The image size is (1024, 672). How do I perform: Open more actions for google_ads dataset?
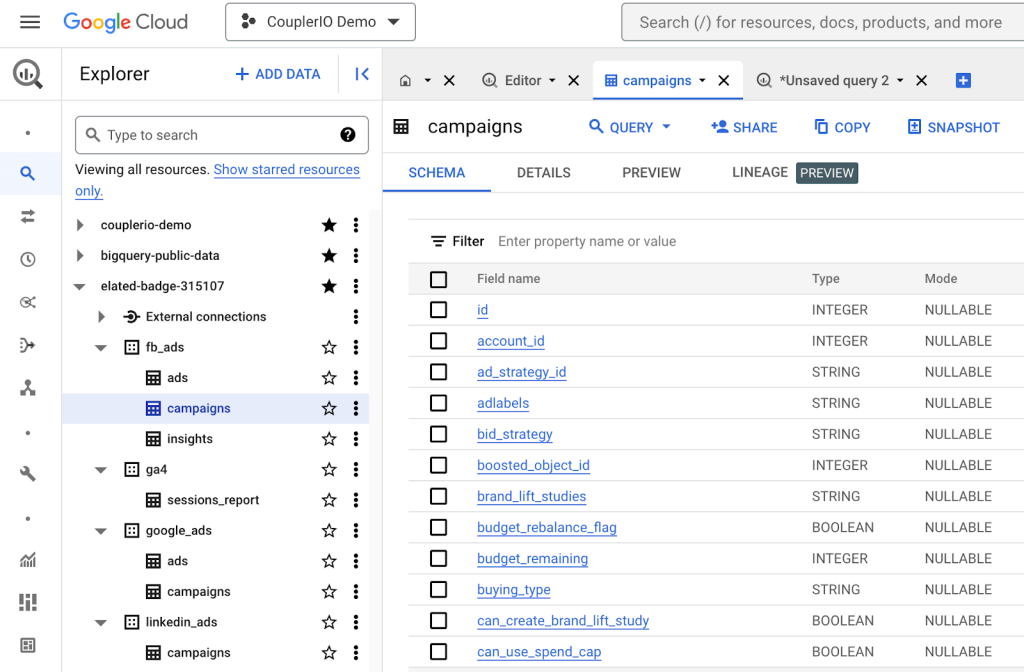pyautogui.click(x=356, y=530)
